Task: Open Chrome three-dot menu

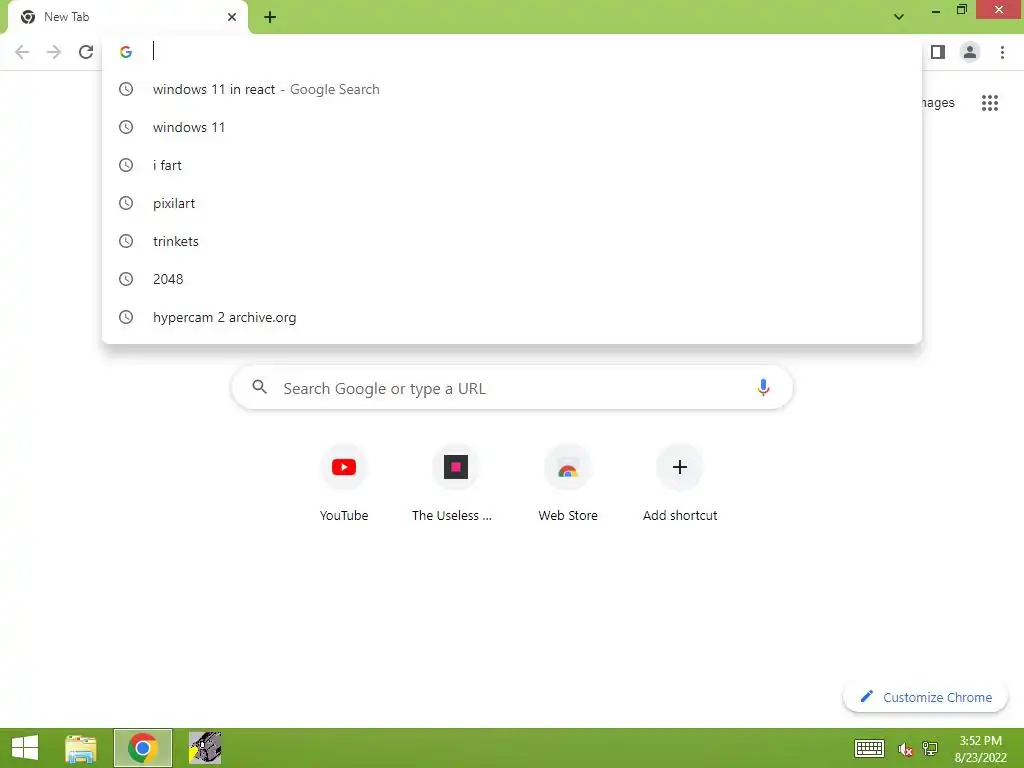Action: click(1002, 52)
